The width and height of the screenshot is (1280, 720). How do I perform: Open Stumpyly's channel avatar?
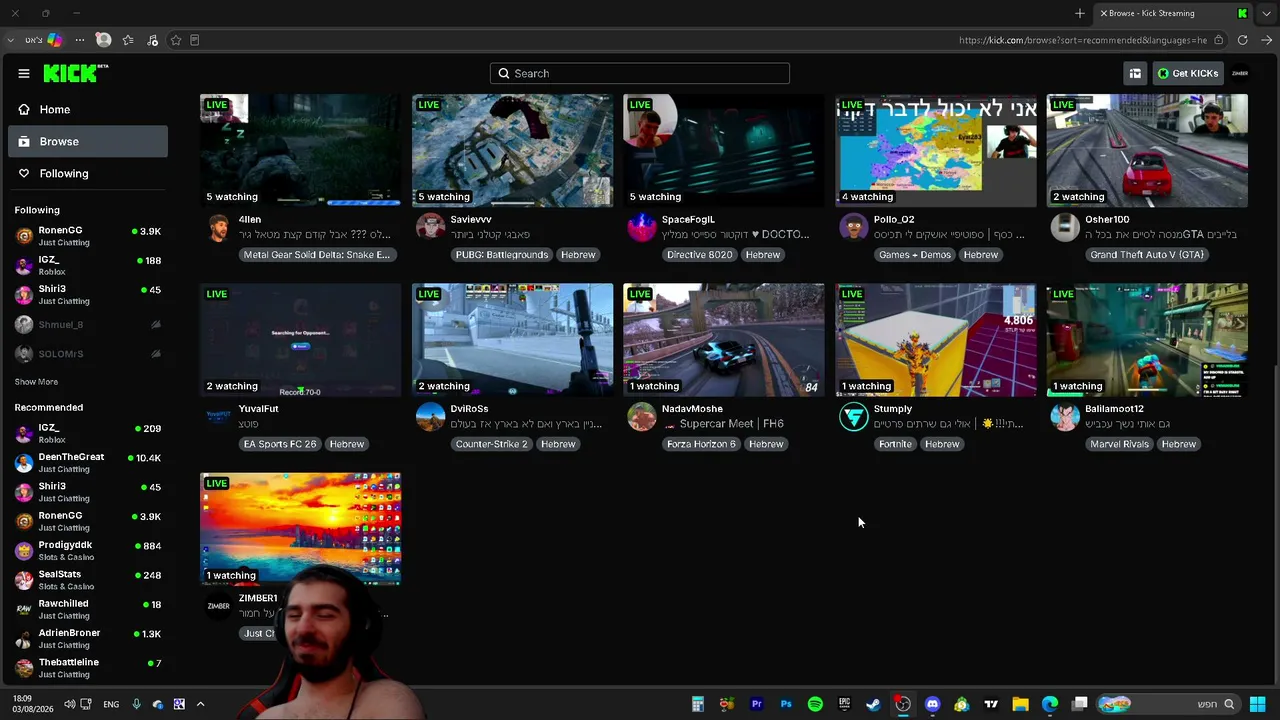click(x=854, y=417)
